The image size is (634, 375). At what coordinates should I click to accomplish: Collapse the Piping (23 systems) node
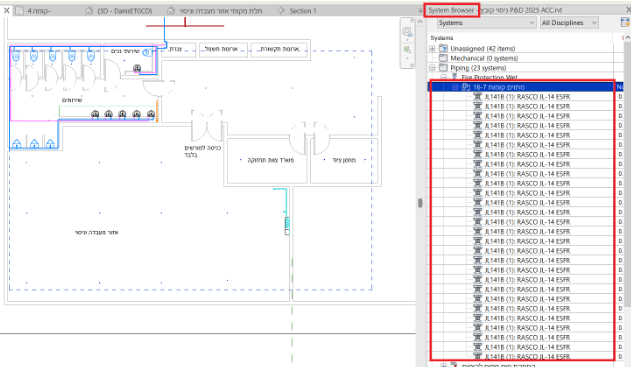coord(432,68)
